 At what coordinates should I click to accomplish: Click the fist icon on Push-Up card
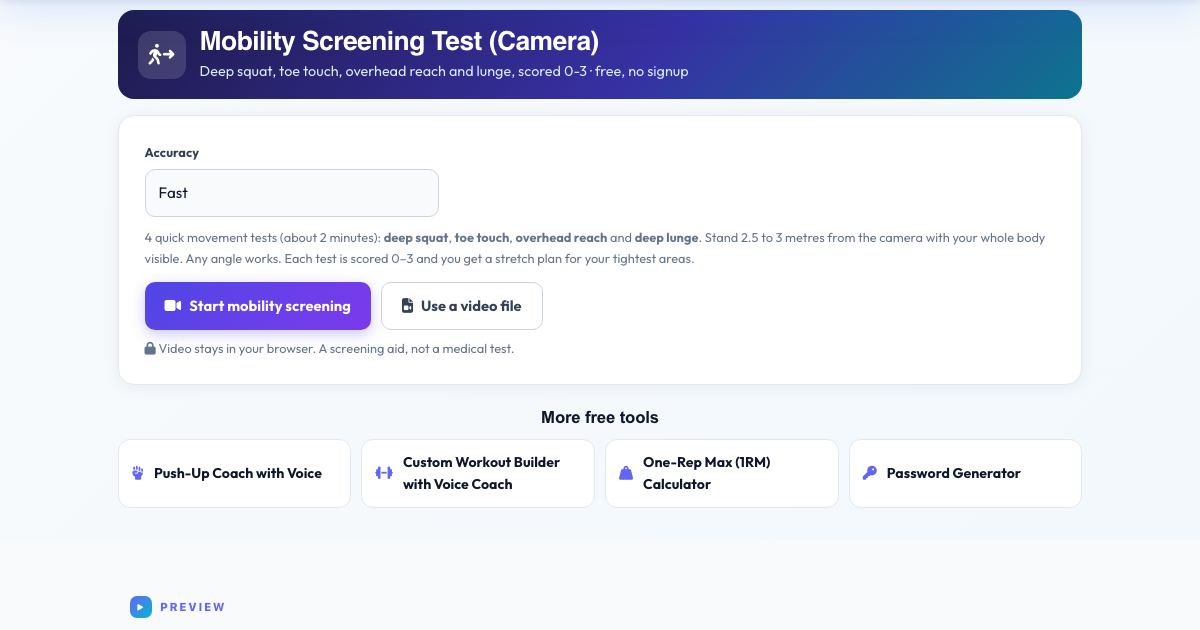(x=138, y=473)
